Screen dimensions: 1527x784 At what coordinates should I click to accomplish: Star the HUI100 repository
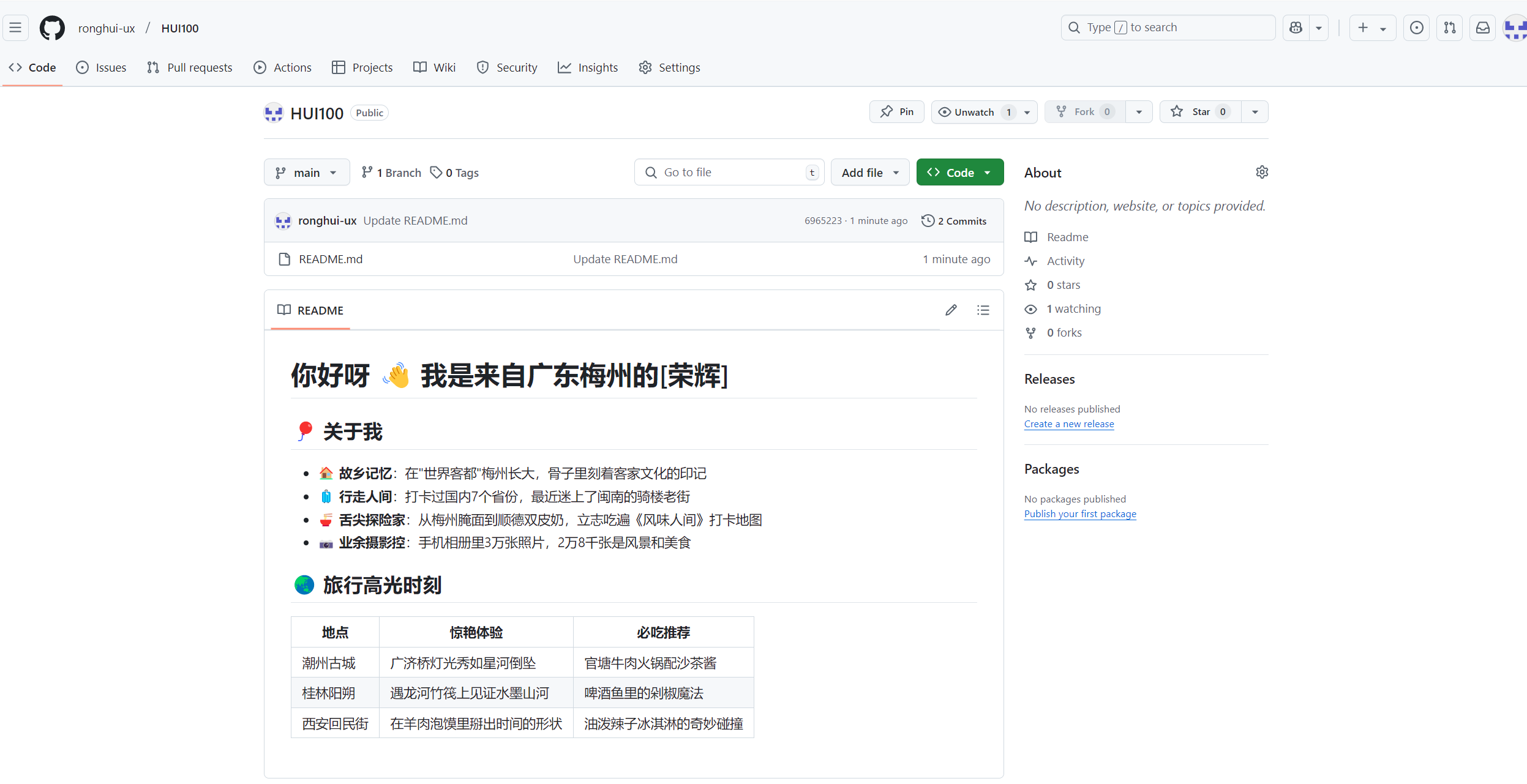point(1199,112)
